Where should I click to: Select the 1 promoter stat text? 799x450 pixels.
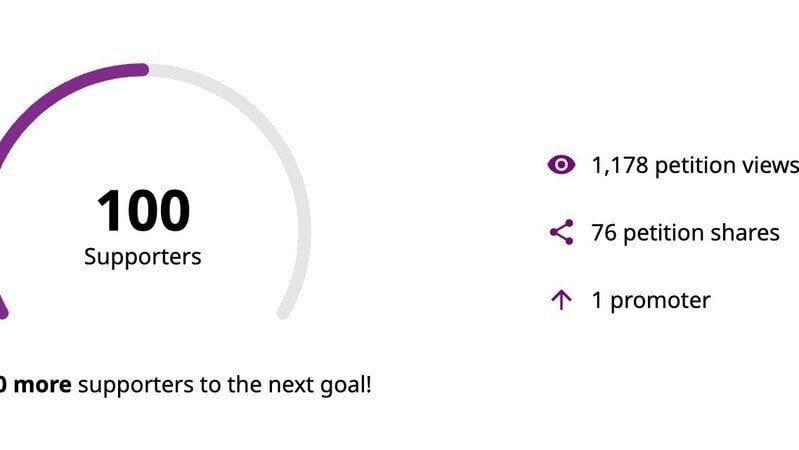click(651, 300)
